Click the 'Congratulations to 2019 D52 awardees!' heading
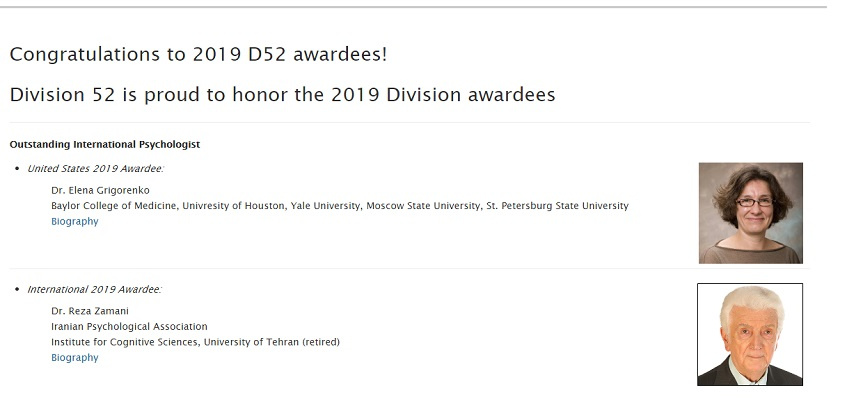 tap(198, 55)
